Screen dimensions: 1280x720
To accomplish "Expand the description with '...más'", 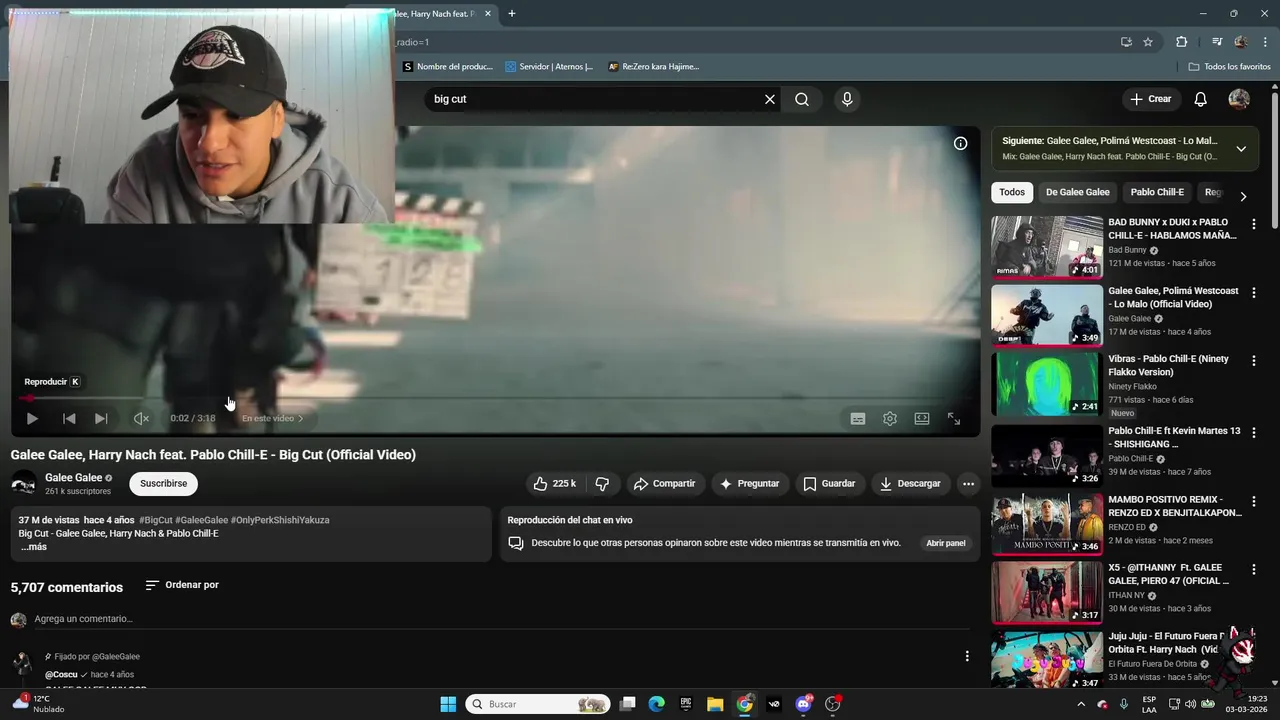I will point(34,547).
